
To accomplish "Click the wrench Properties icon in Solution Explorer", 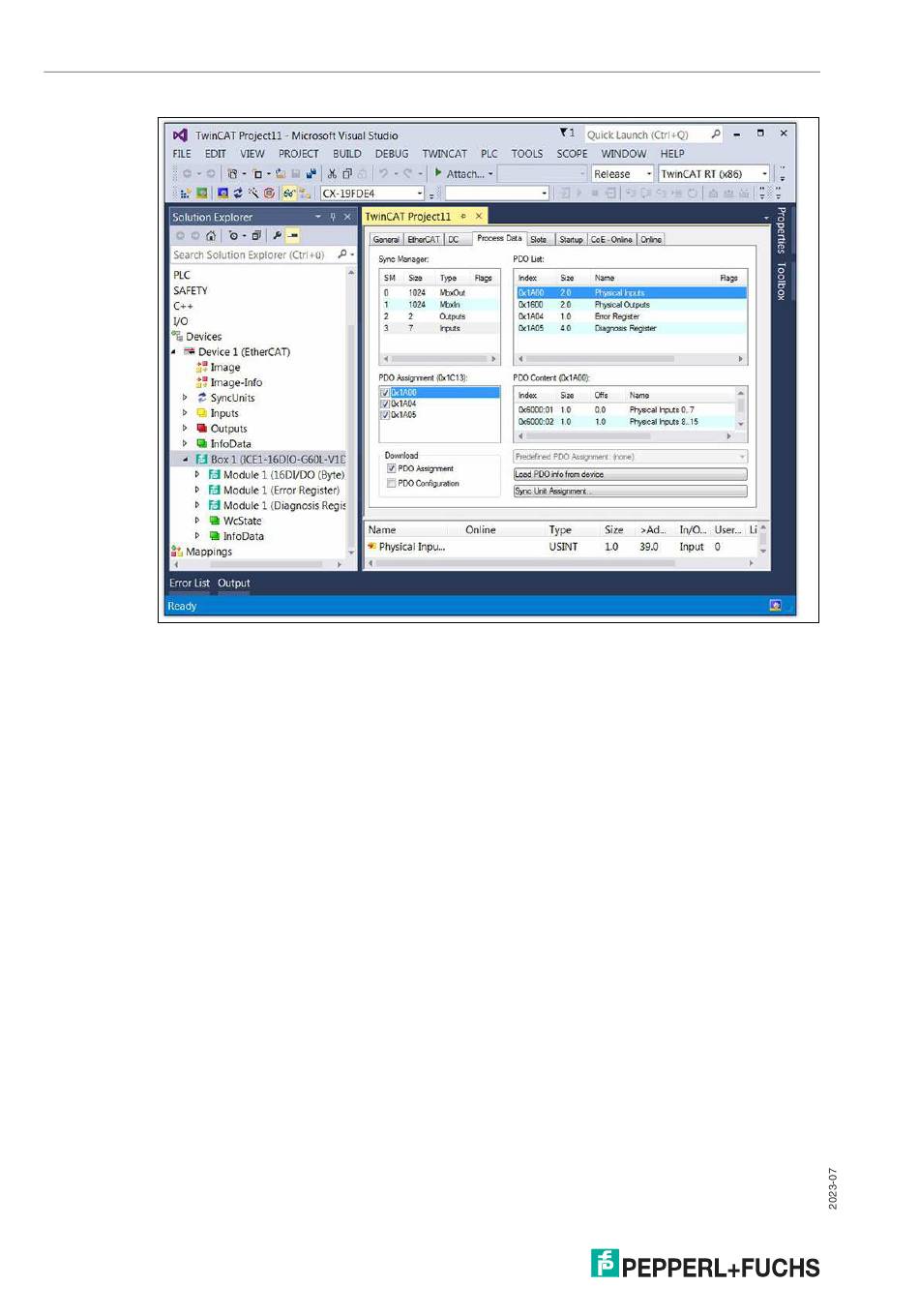I will (277, 235).
